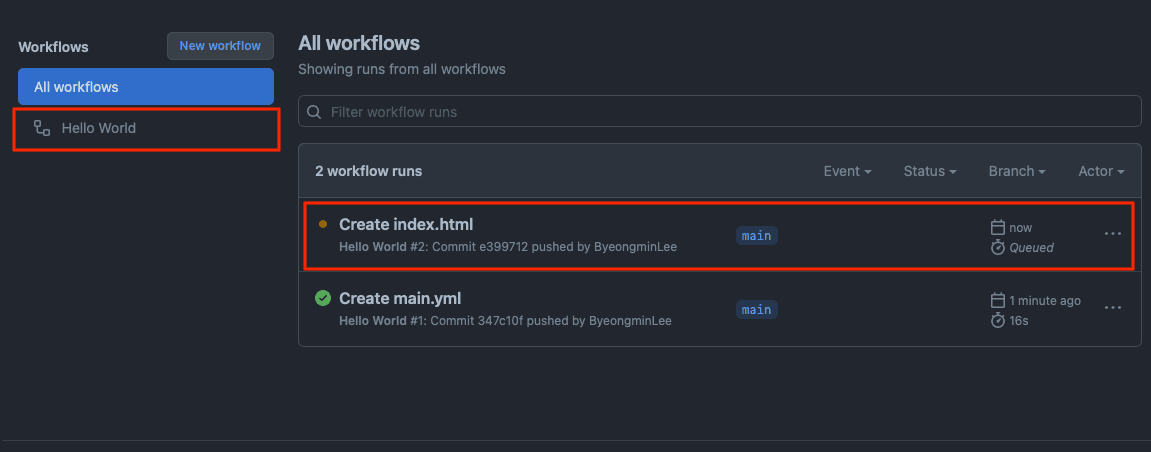Click the Filter workflow runs search field
This screenshot has height=452, width=1151.
tap(719, 112)
